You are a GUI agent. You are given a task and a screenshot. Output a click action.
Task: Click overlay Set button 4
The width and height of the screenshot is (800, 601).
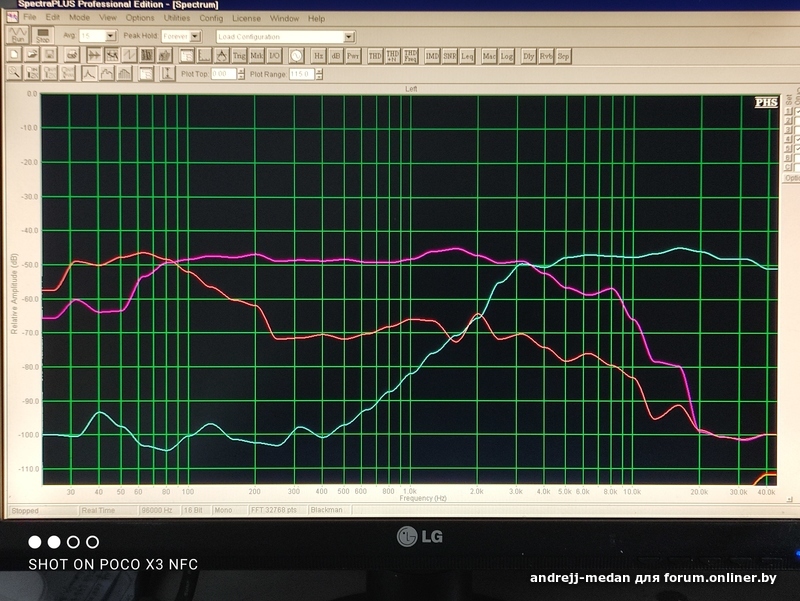pyautogui.click(x=788, y=139)
